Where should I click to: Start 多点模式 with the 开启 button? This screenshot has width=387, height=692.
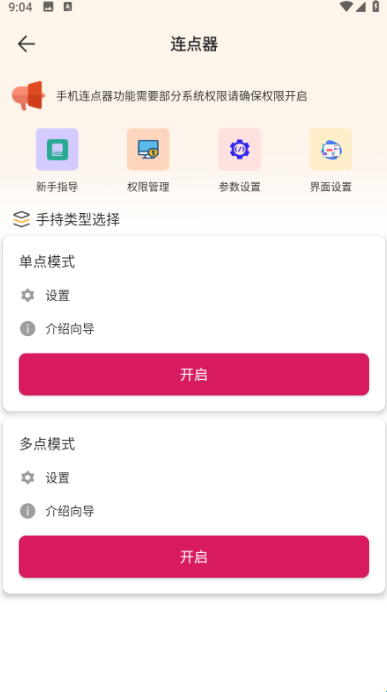click(194, 557)
